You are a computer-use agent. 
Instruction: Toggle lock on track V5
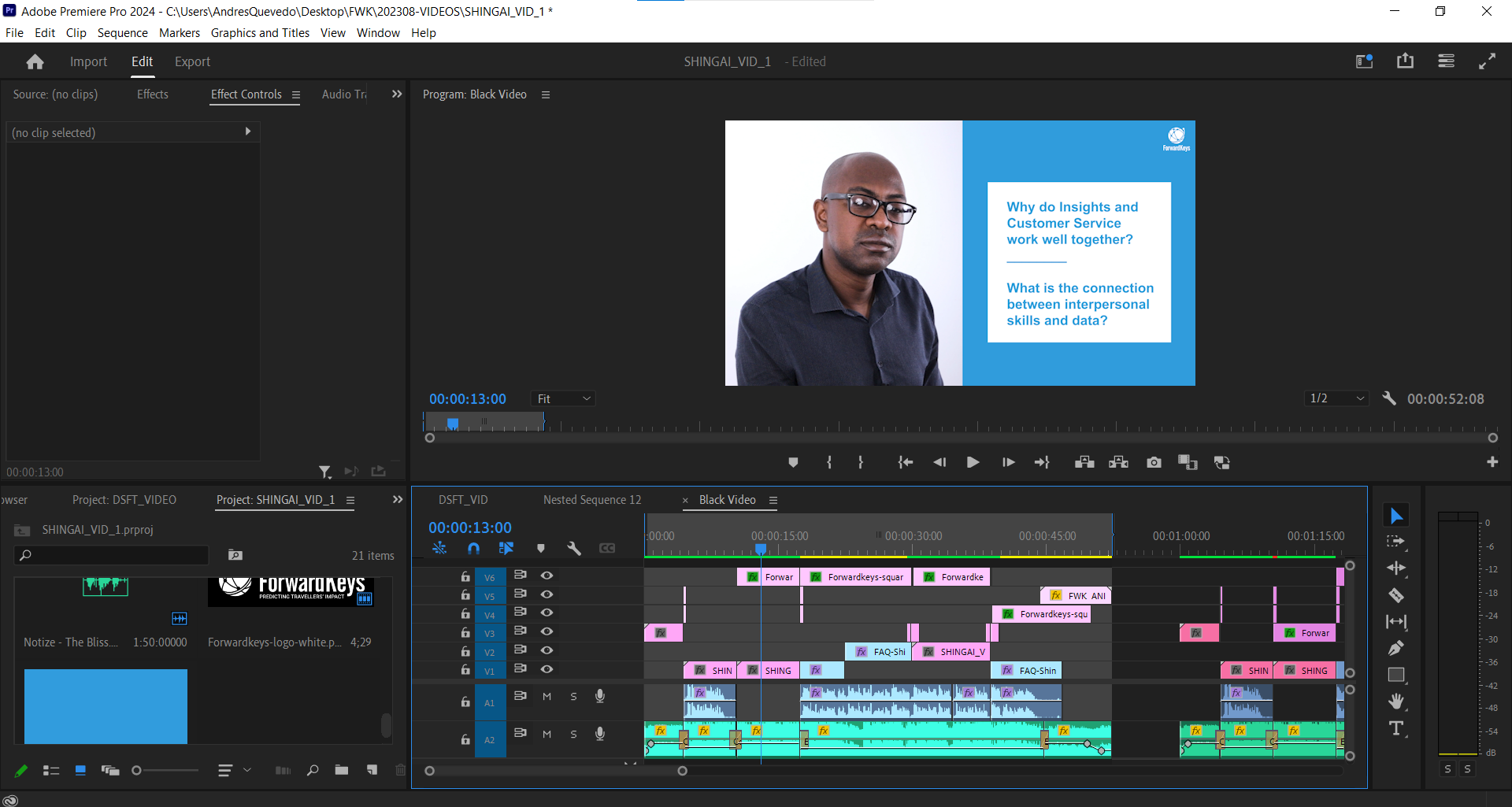pos(465,595)
